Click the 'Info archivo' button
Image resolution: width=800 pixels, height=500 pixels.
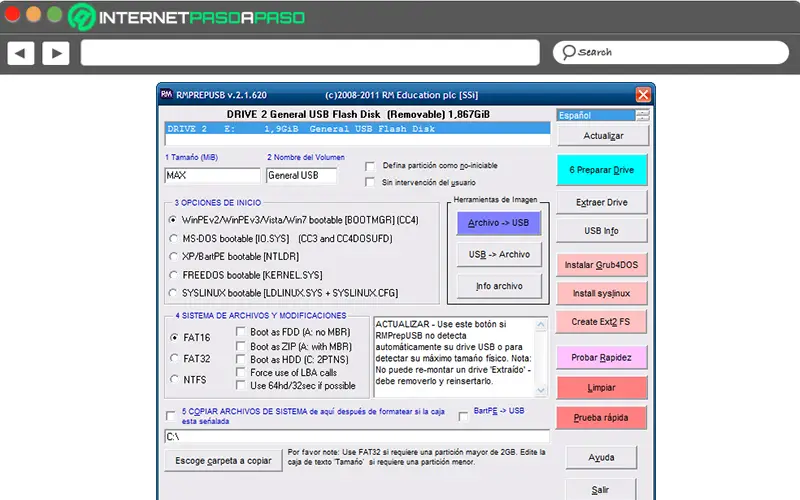point(498,286)
